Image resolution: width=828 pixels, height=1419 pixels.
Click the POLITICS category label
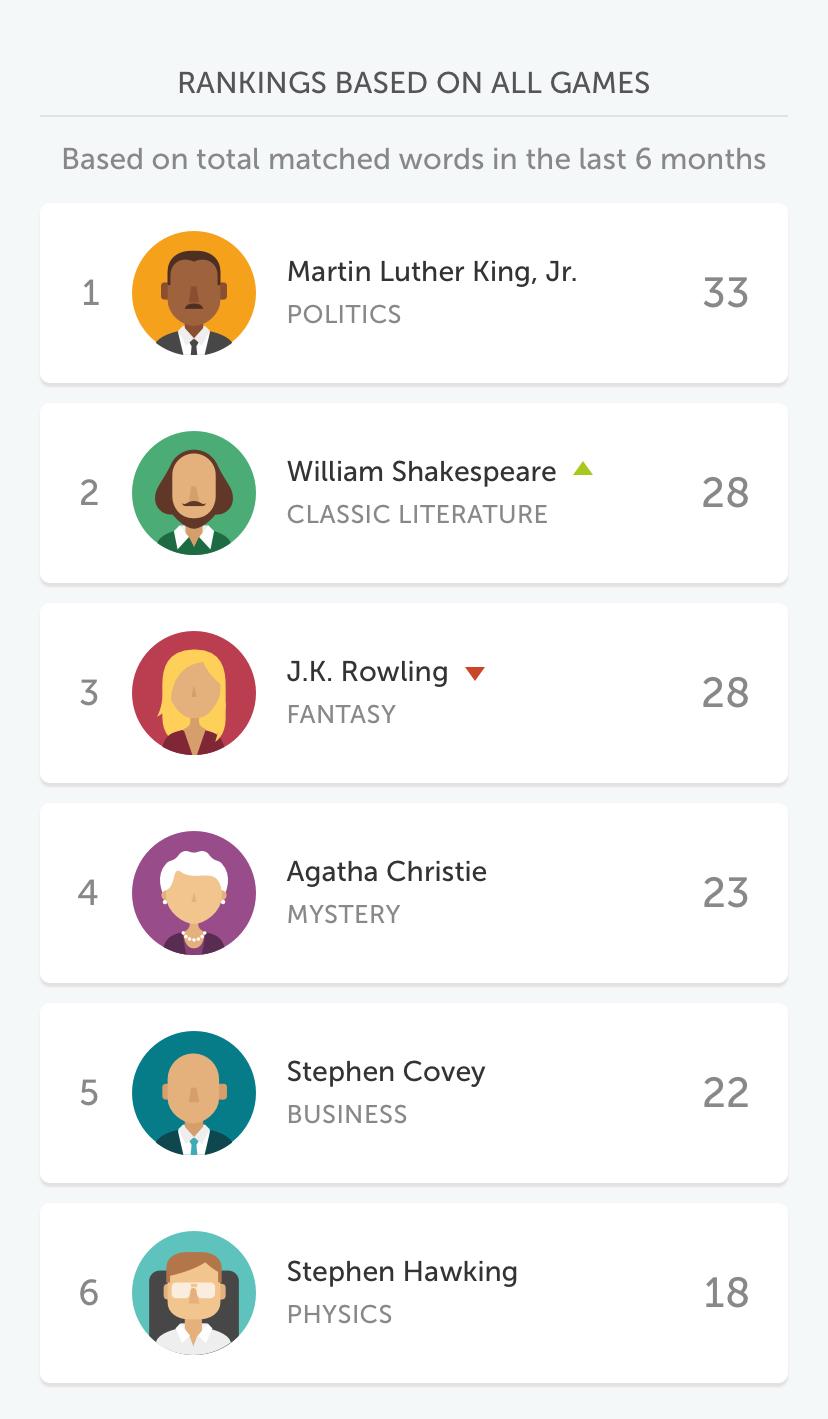coord(344,314)
